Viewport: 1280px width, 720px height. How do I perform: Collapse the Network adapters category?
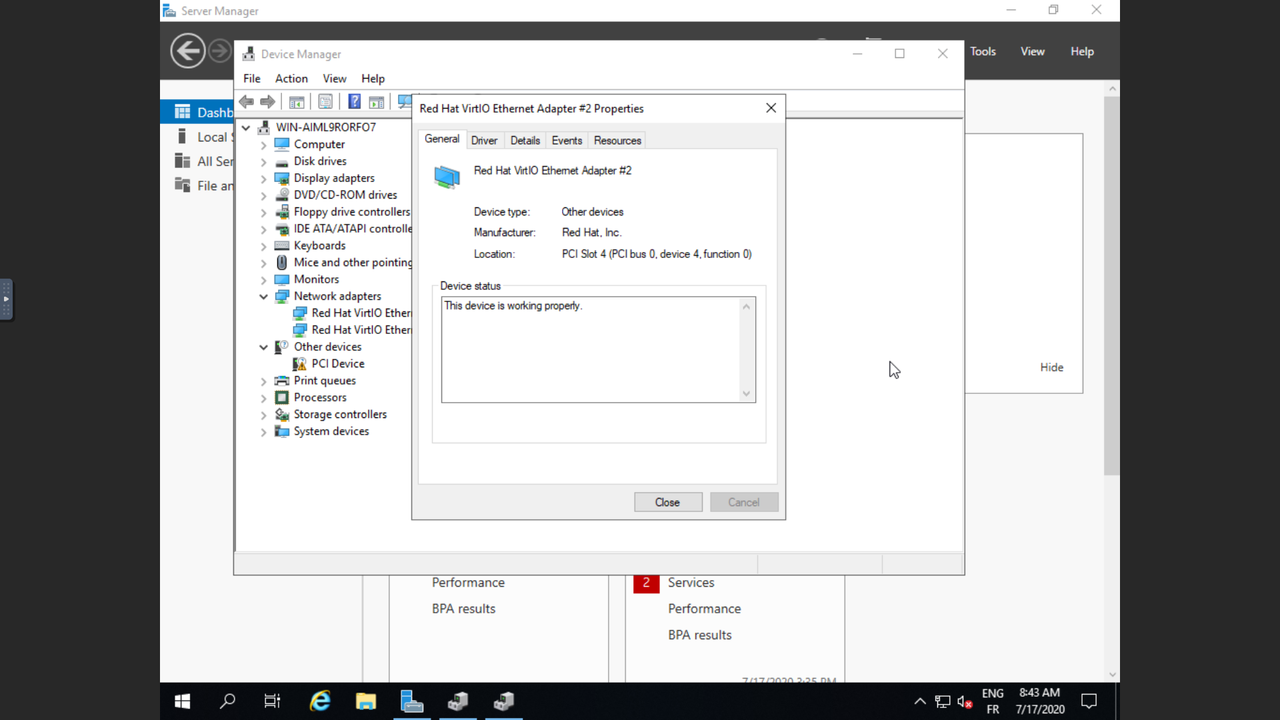click(264, 297)
